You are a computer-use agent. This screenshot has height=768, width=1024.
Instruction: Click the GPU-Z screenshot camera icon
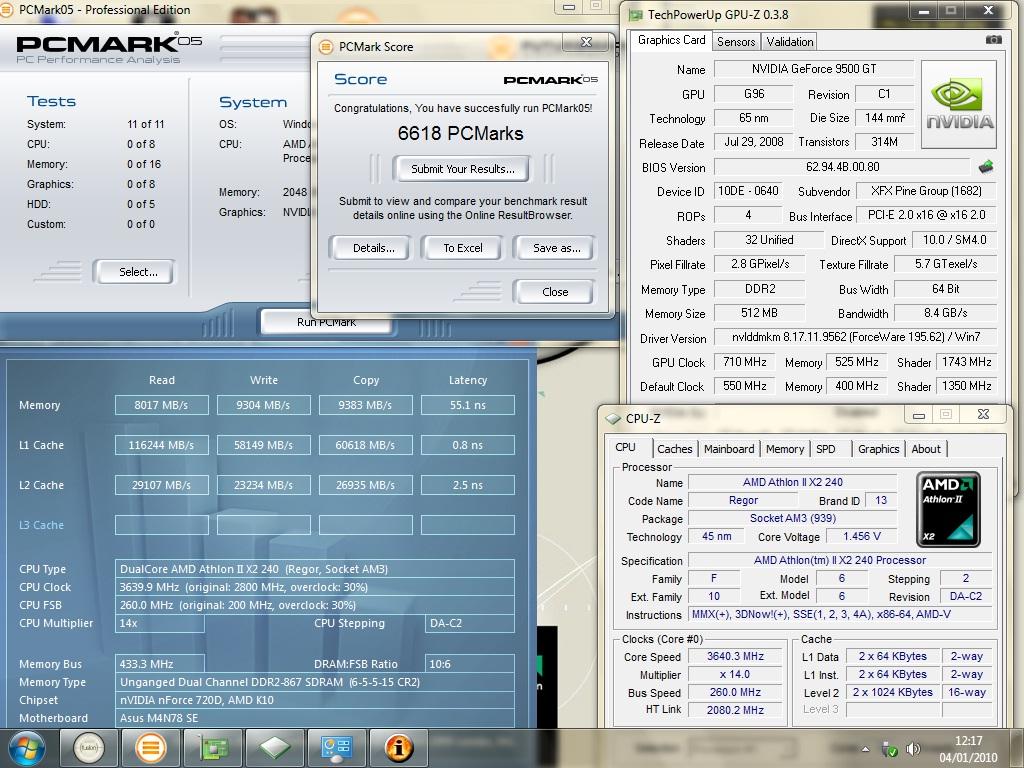click(993, 40)
